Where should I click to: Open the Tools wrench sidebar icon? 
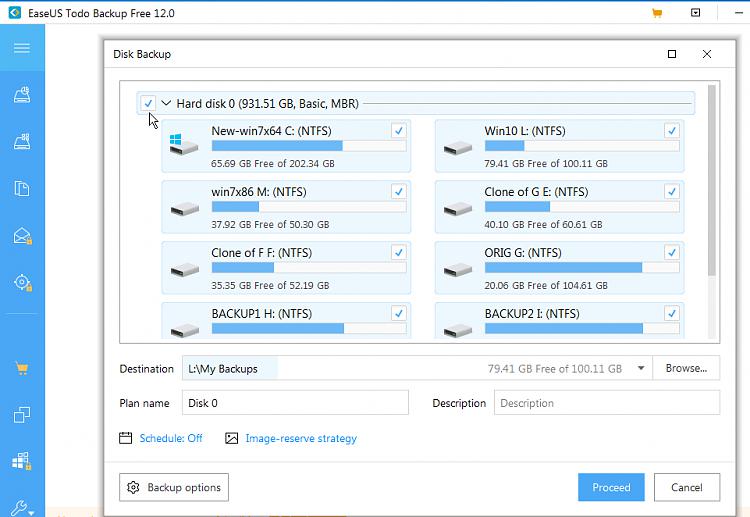22,508
